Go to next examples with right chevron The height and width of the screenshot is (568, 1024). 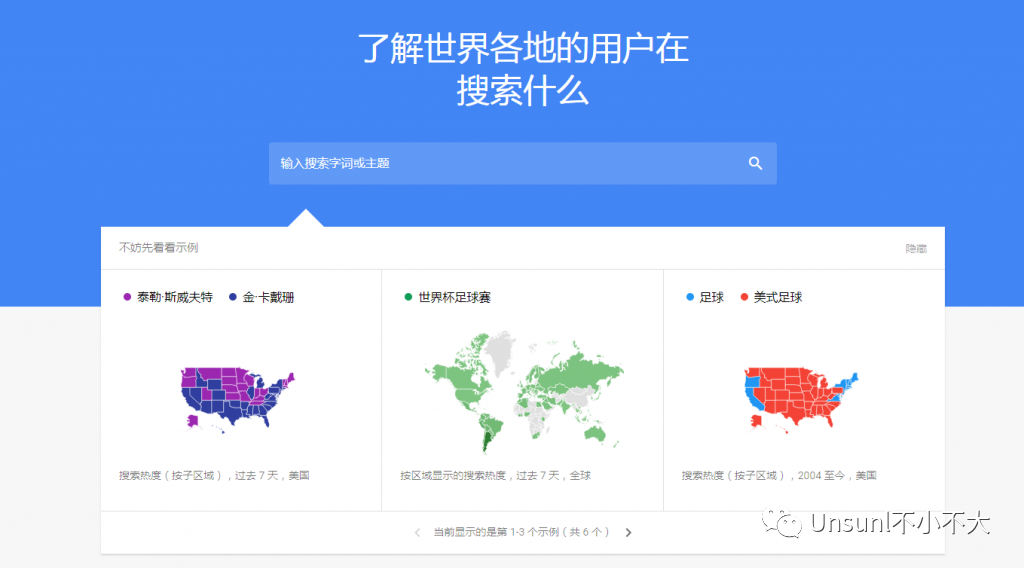pos(628,533)
